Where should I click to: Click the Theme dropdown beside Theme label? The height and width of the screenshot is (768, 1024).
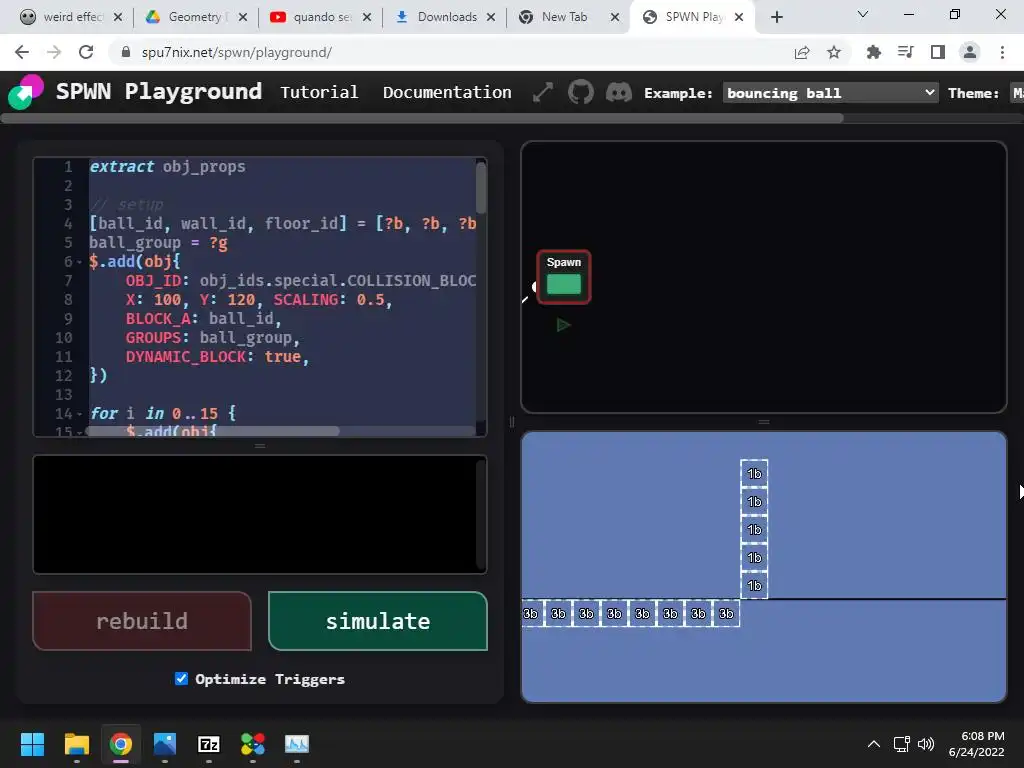(x=1017, y=93)
